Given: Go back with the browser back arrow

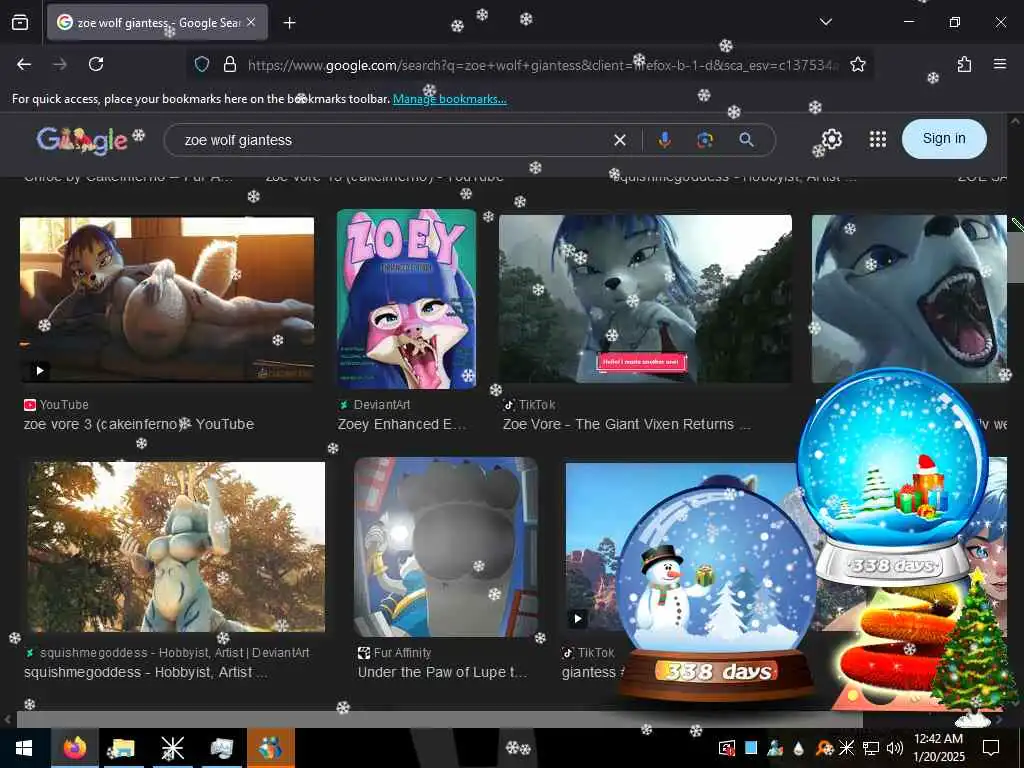Looking at the screenshot, I should [24, 64].
